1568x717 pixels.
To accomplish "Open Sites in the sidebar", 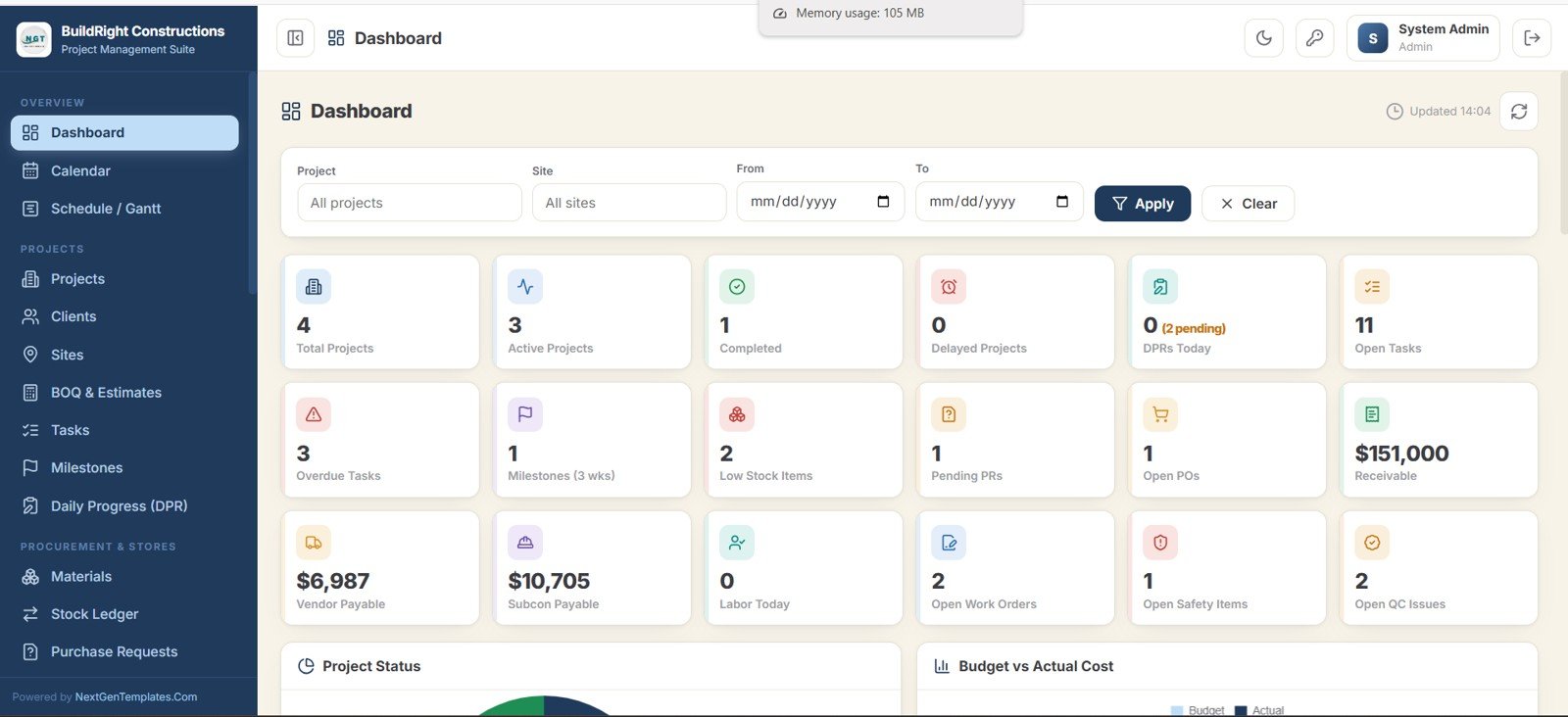I will click(x=124, y=355).
